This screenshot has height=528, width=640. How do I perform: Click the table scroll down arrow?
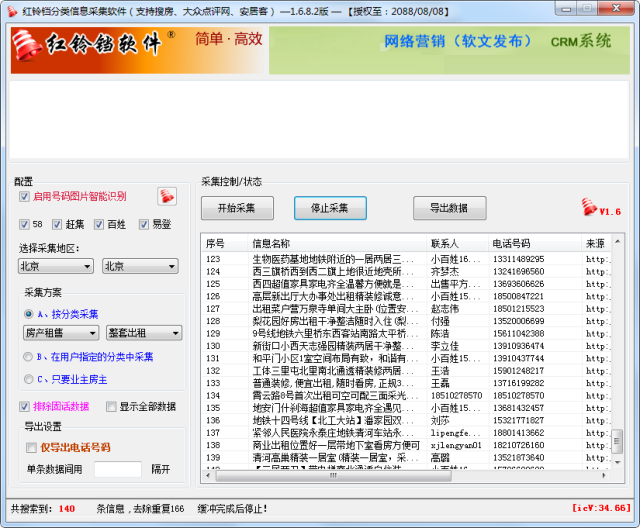coord(617,462)
